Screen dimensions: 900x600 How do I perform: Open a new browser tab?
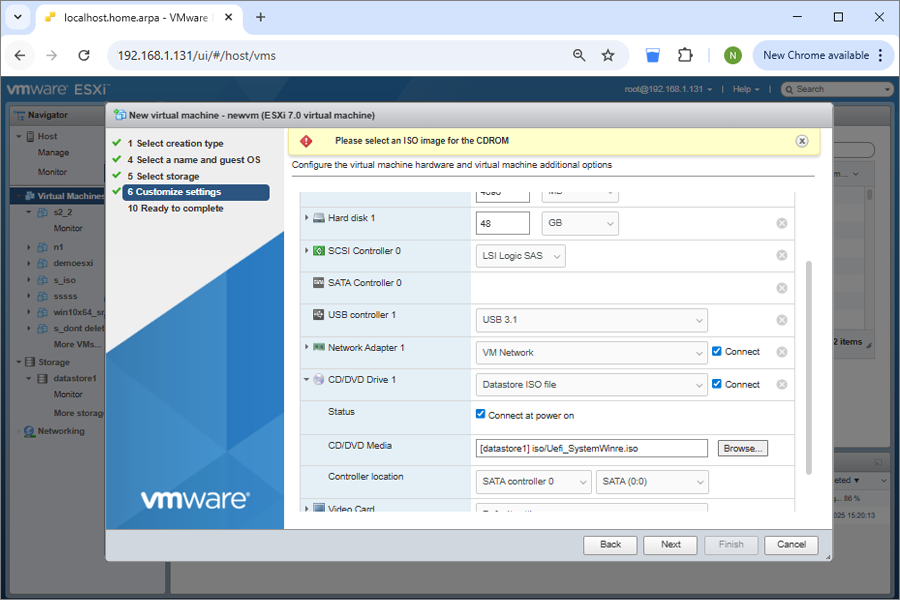pos(261,17)
